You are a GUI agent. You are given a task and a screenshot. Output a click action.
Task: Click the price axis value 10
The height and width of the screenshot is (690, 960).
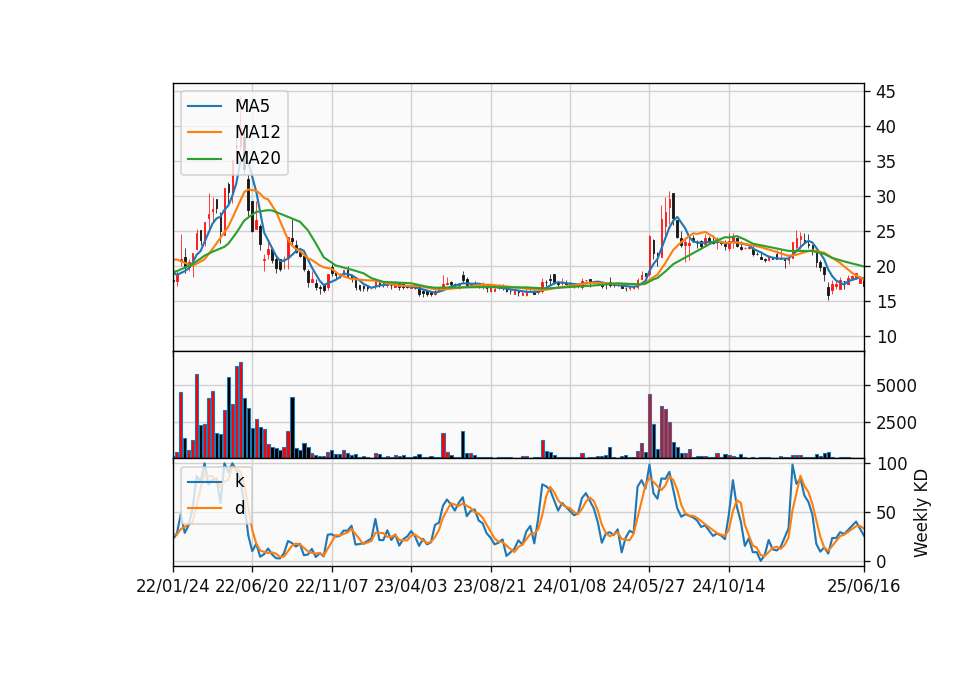point(885,337)
